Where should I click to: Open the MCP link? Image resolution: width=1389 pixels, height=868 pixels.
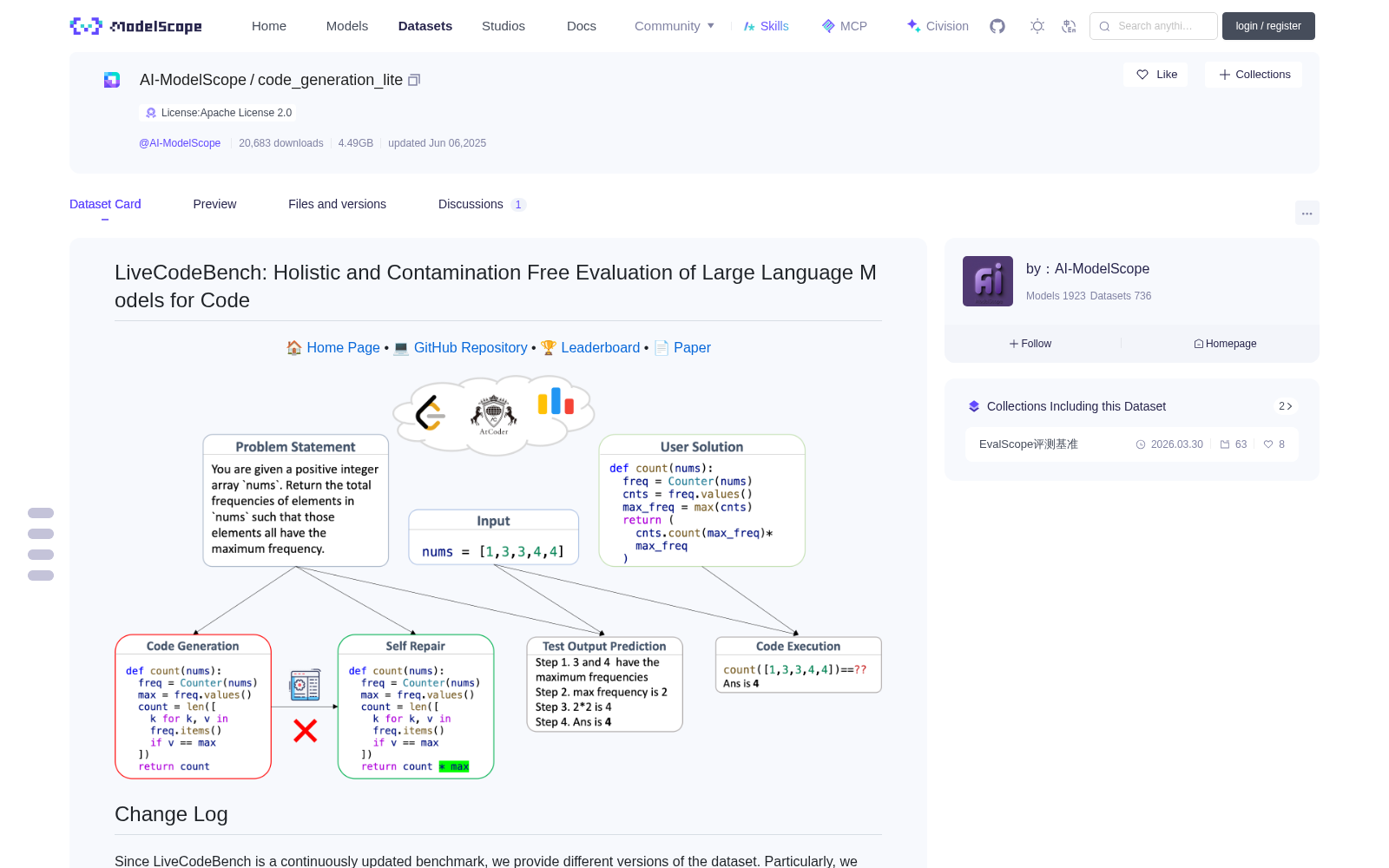click(845, 26)
